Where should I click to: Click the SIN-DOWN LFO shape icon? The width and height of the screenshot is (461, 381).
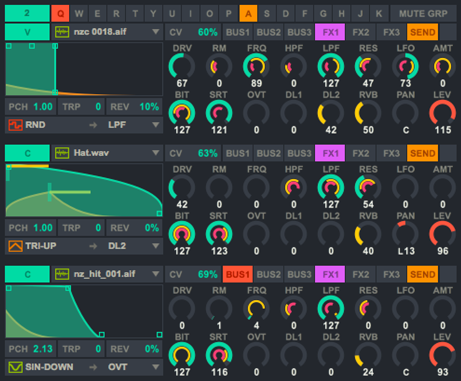[15, 367]
